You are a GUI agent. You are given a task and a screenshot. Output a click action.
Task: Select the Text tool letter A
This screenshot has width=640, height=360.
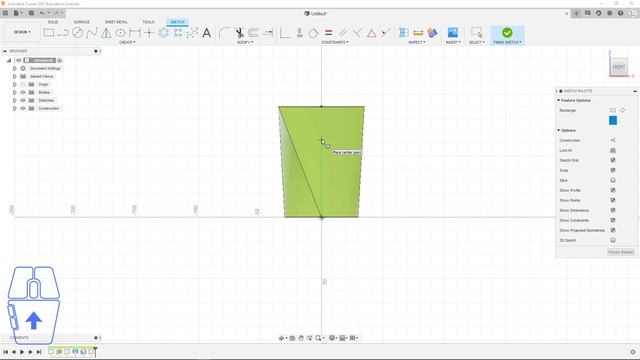click(207, 33)
